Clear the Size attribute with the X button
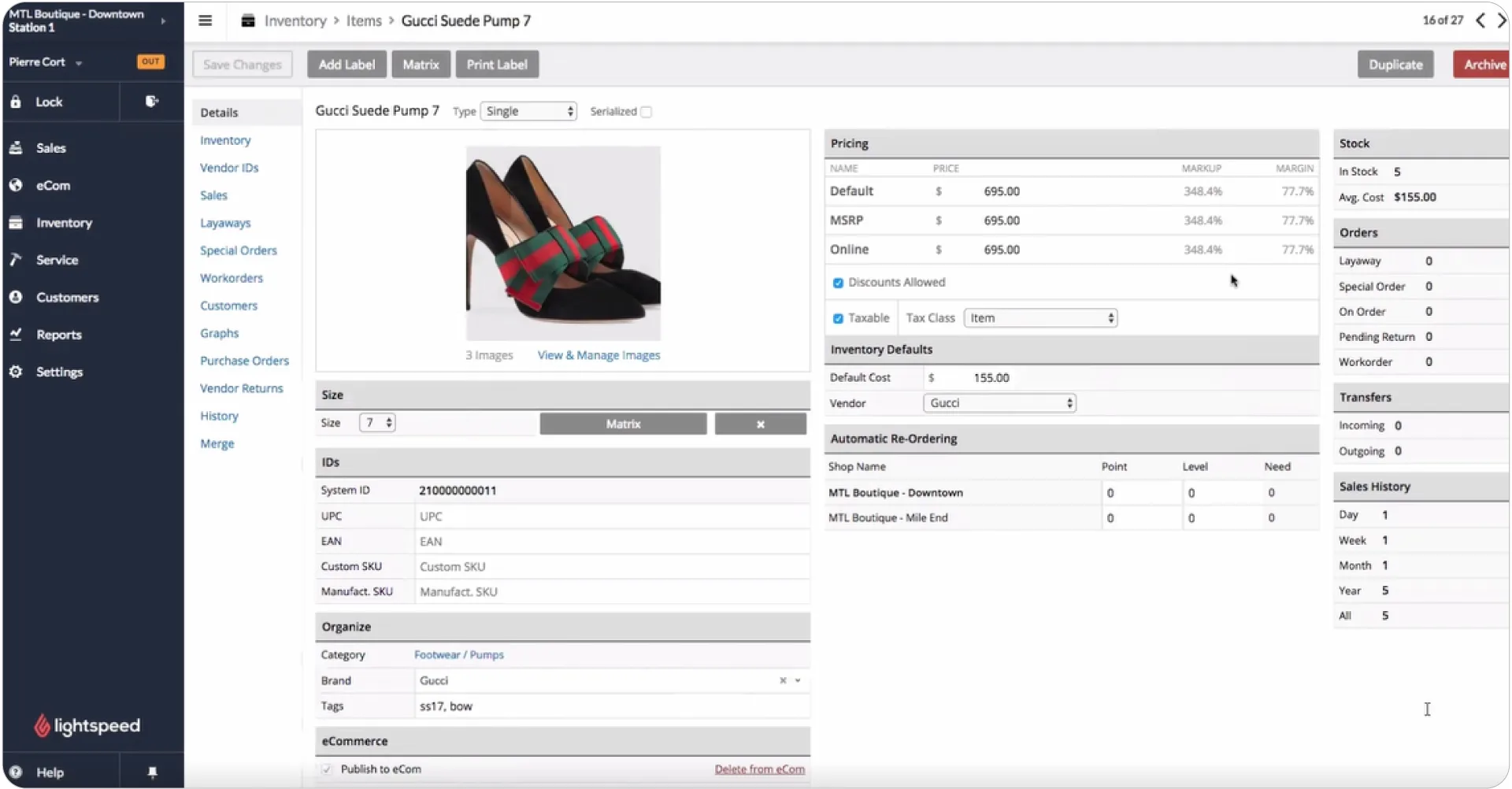 coord(761,424)
